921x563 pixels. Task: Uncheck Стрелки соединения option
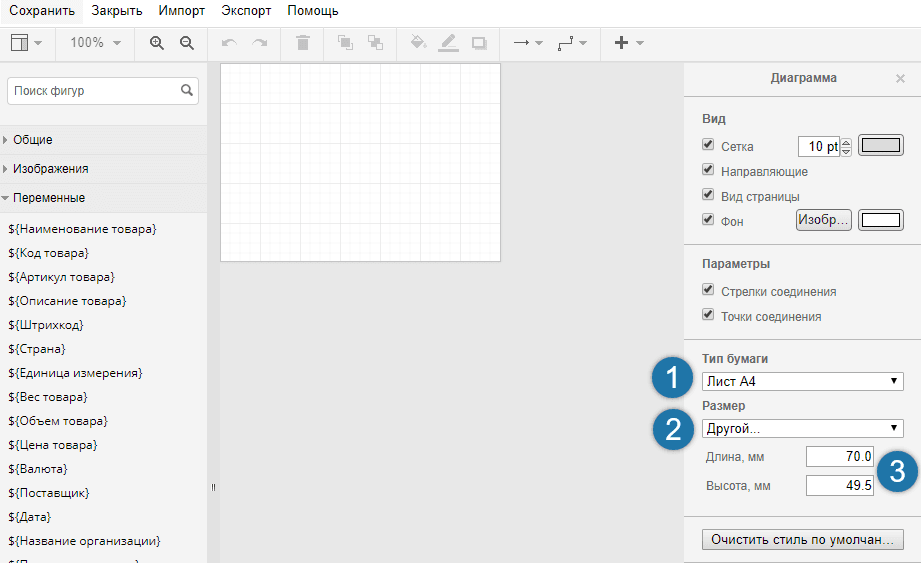tap(709, 291)
